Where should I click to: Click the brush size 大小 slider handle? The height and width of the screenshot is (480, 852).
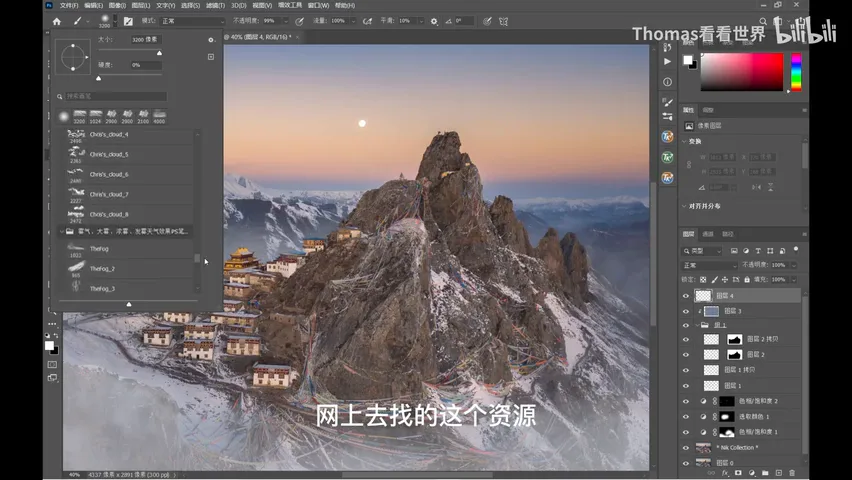(159, 53)
